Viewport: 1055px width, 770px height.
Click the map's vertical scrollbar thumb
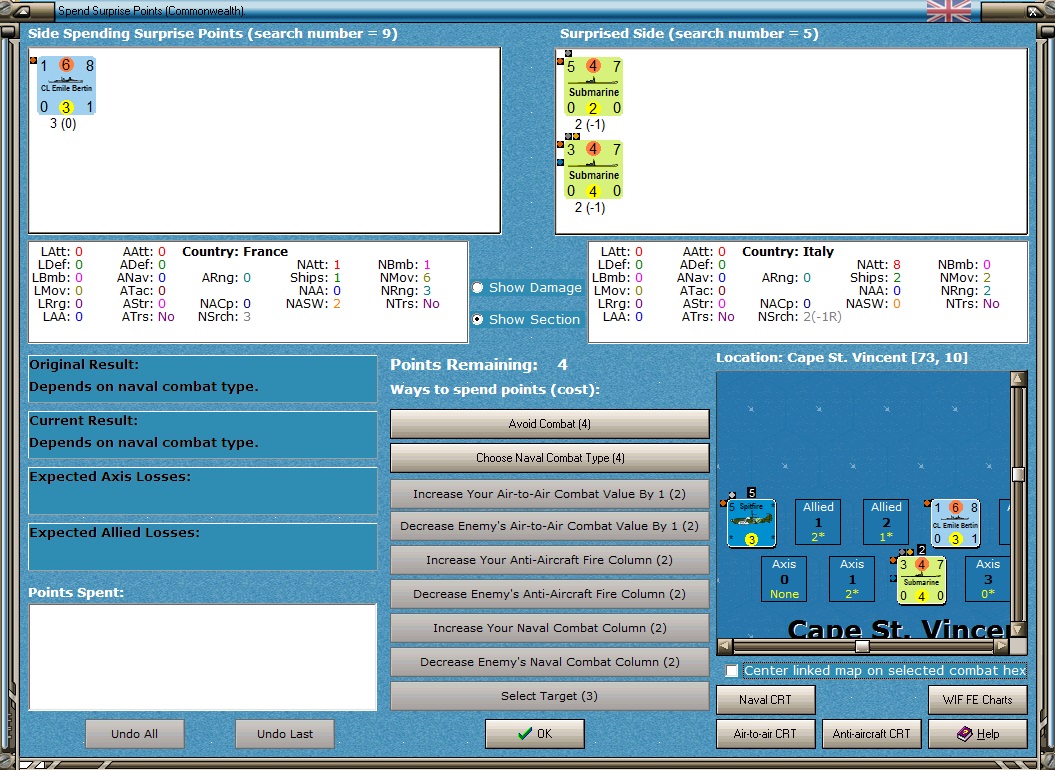point(1018,475)
